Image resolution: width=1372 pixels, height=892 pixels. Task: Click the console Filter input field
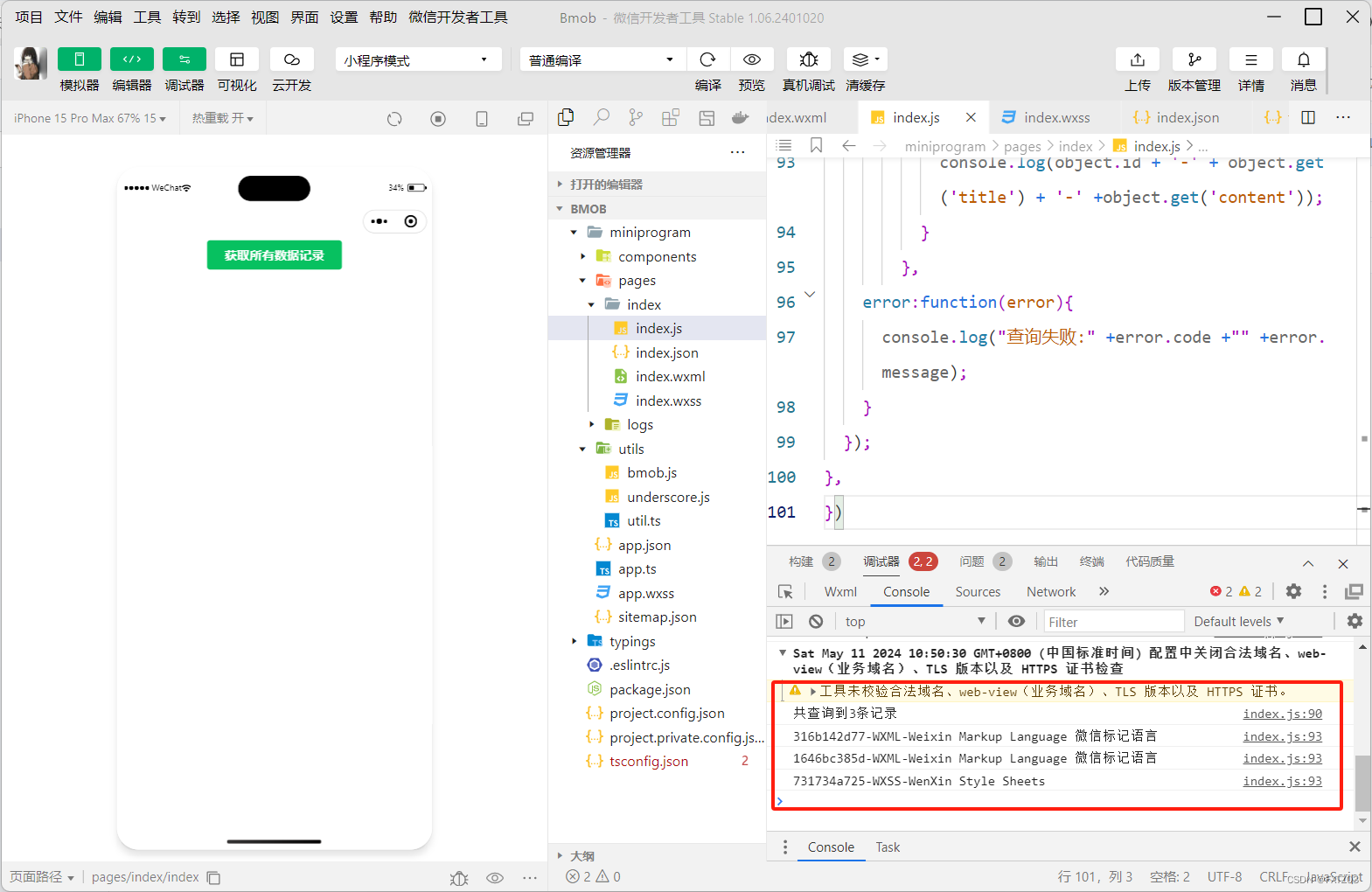coord(1114,622)
